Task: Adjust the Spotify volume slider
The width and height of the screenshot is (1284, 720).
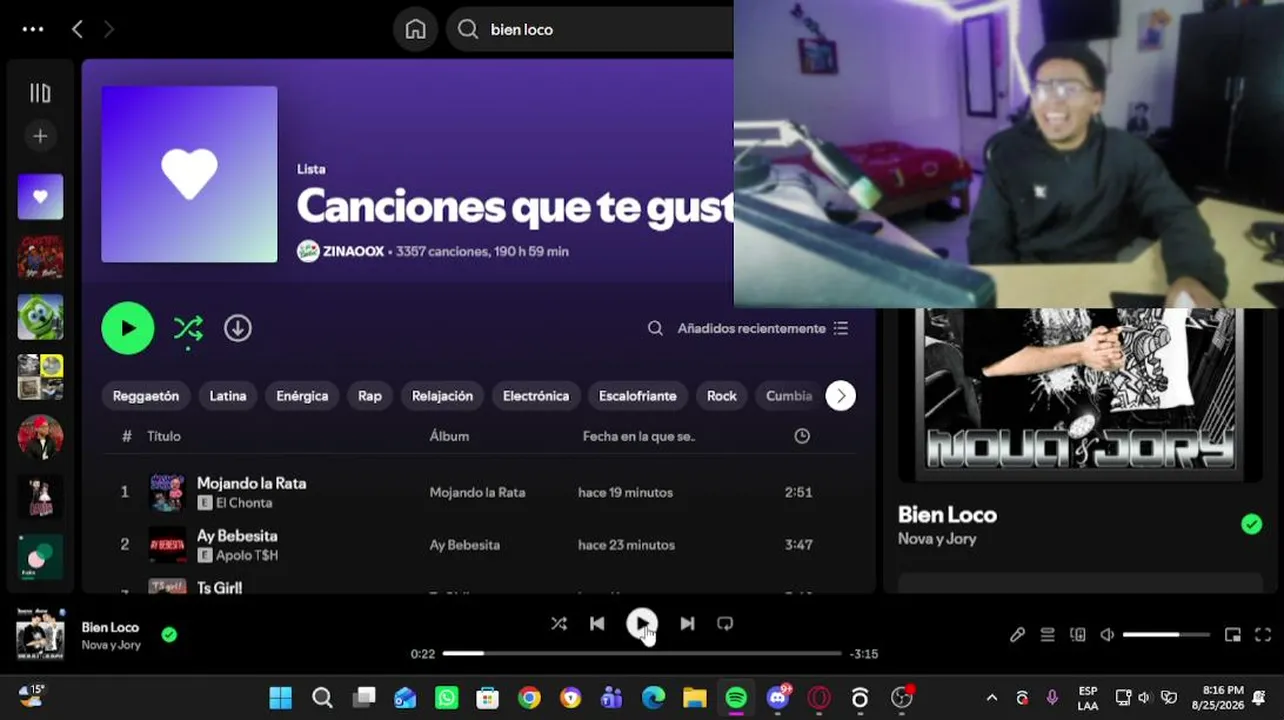Action: click(1167, 635)
